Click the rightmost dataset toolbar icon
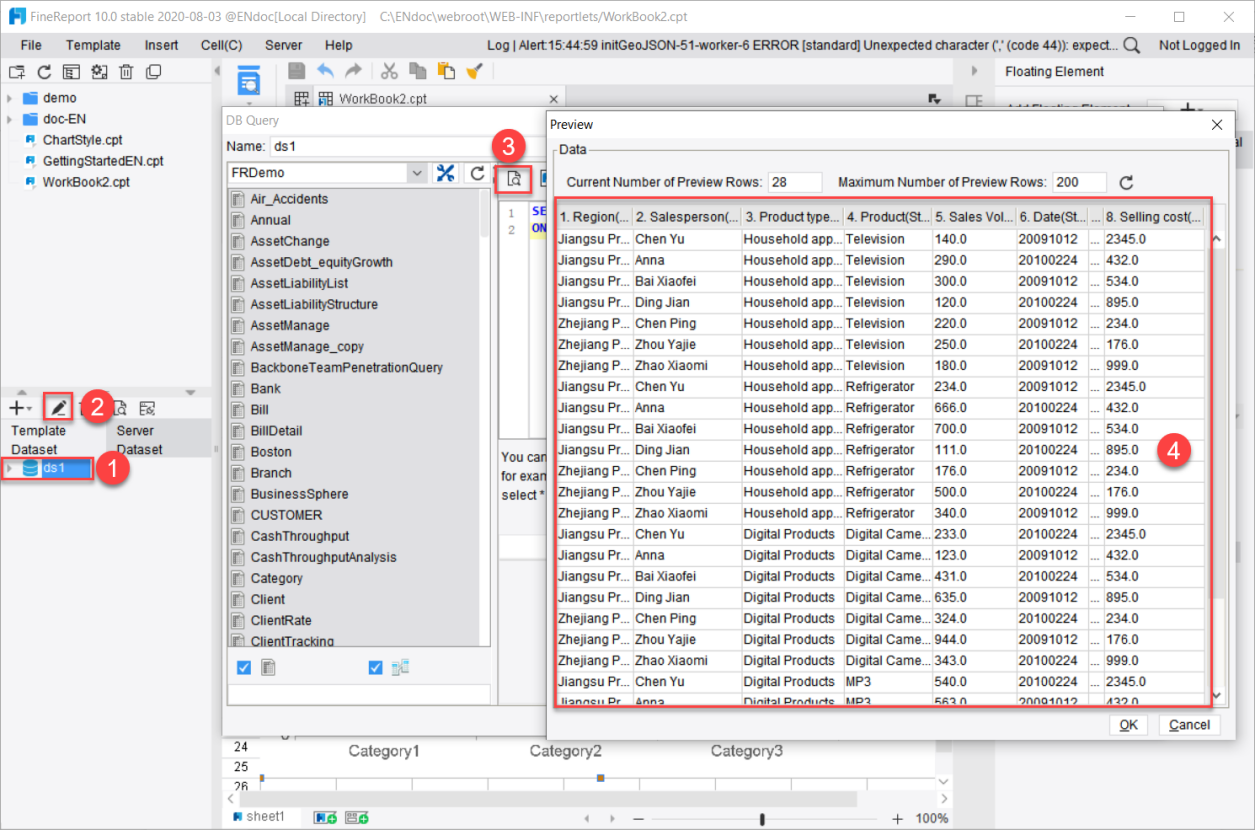Viewport: 1255px width, 830px height. [x=147, y=408]
